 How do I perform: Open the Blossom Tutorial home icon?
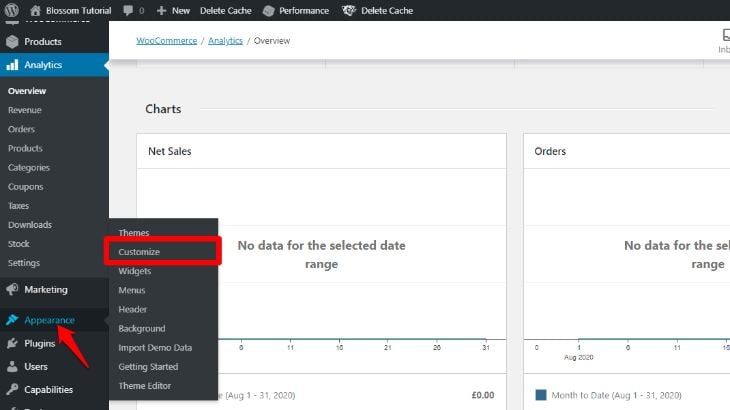coord(35,10)
